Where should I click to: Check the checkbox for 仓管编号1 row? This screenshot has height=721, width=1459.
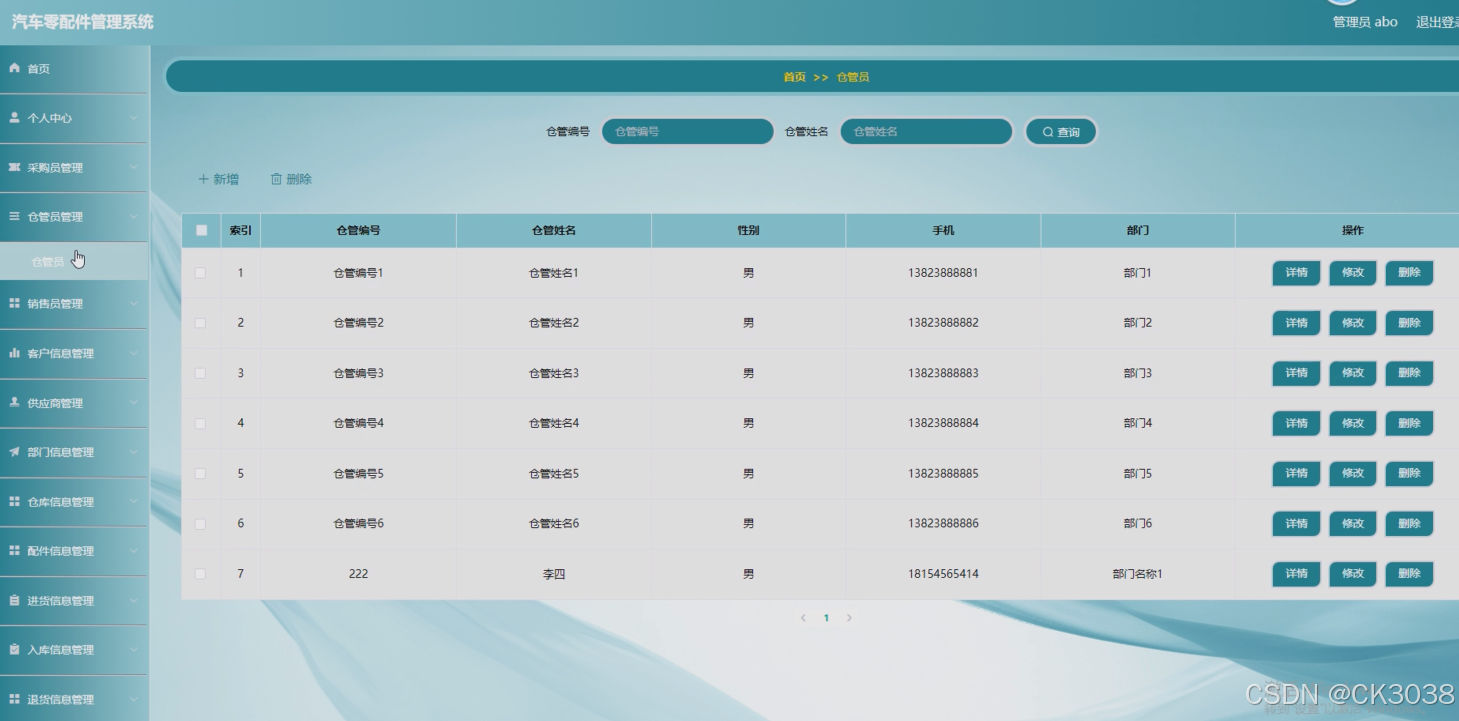point(200,273)
